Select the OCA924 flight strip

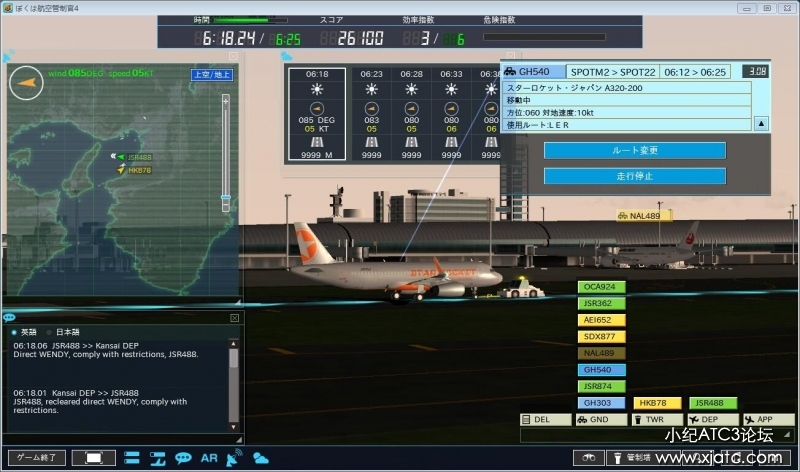[601, 287]
